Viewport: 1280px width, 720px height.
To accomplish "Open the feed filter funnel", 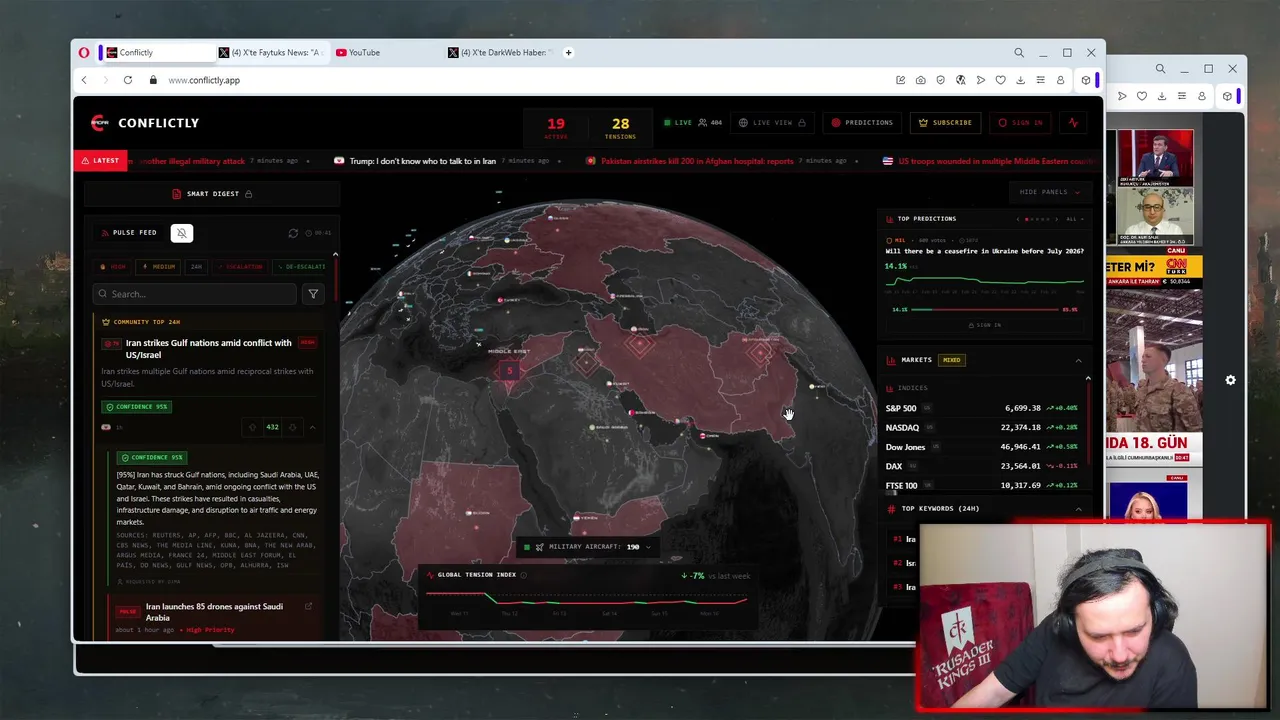I will 313,294.
